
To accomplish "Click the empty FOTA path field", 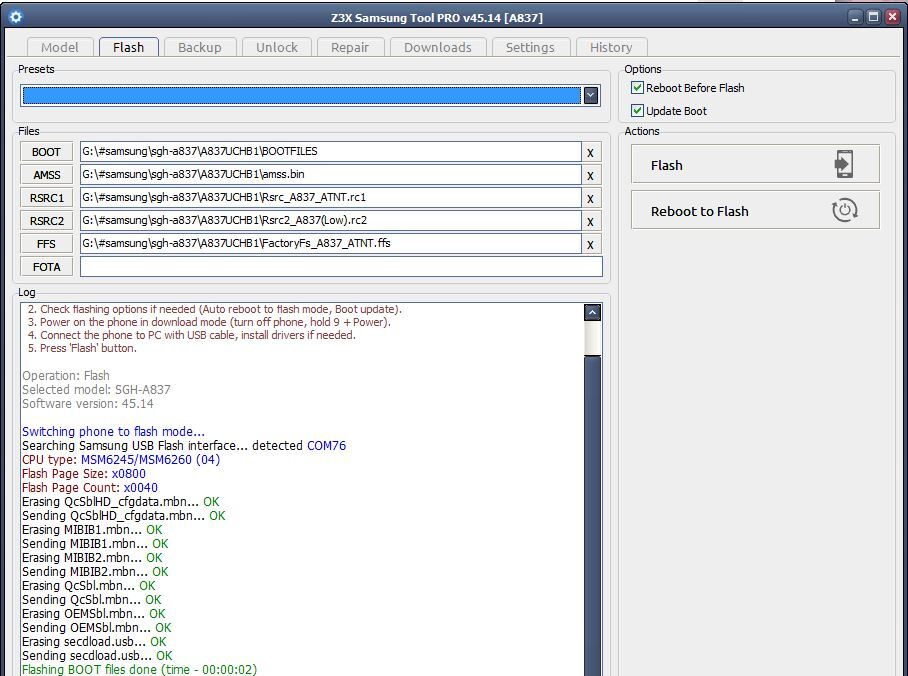I will pyautogui.click(x=341, y=267).
